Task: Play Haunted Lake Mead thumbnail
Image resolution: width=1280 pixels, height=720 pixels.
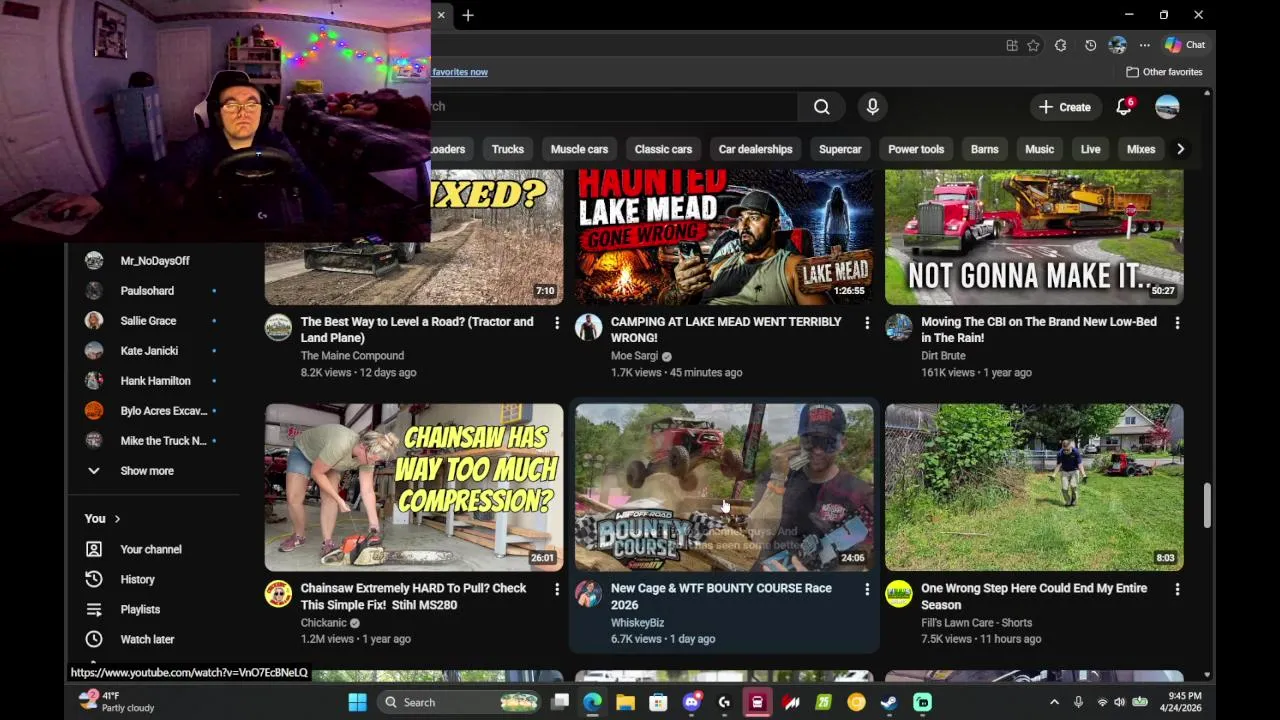Action: click(x=724, y=237)
